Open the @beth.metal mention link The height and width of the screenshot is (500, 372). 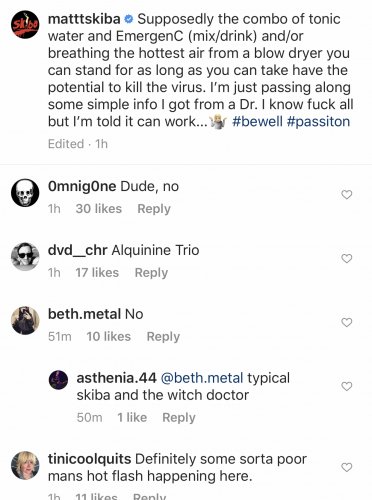coord(202,378)
